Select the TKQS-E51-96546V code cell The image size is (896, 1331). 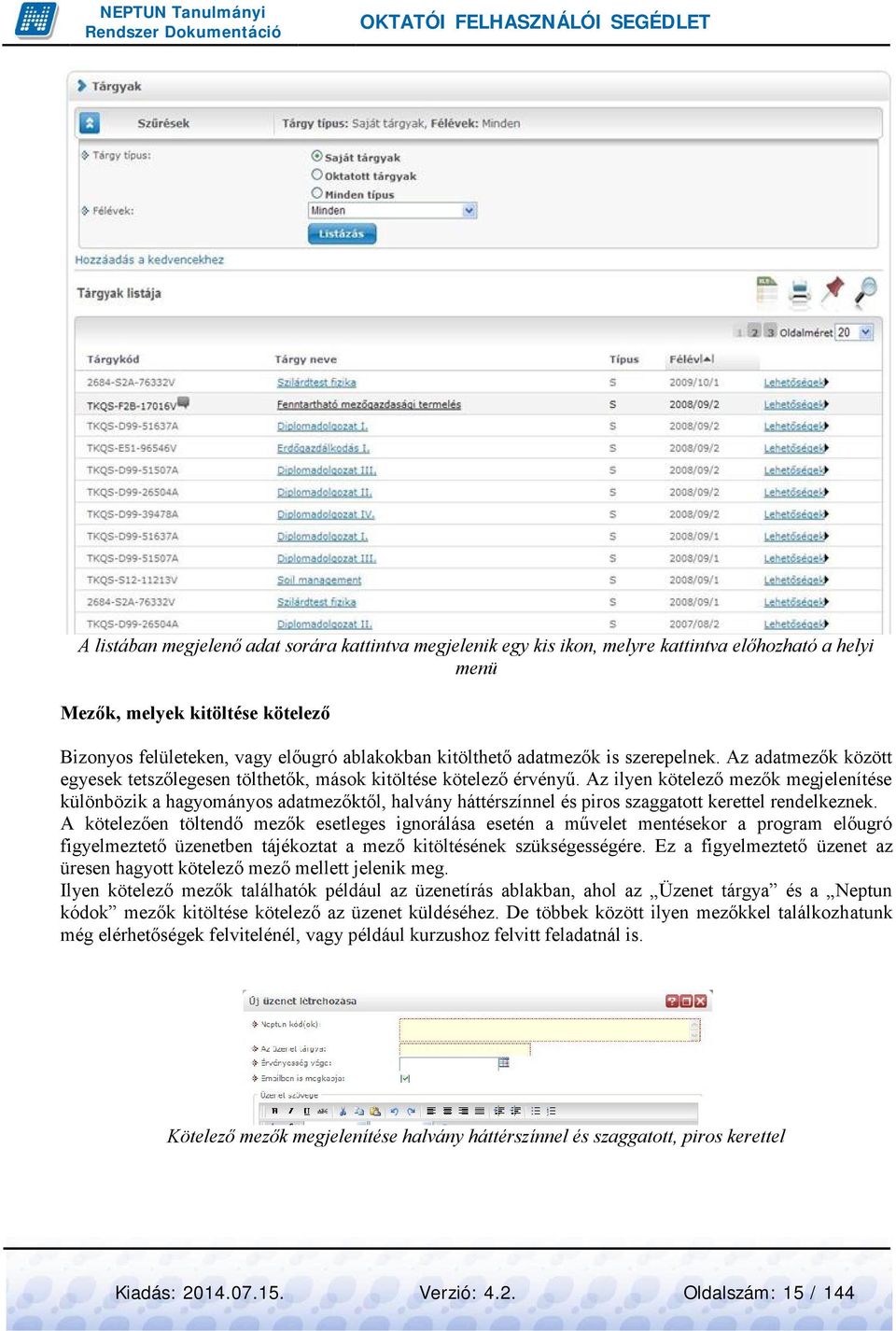132,448
